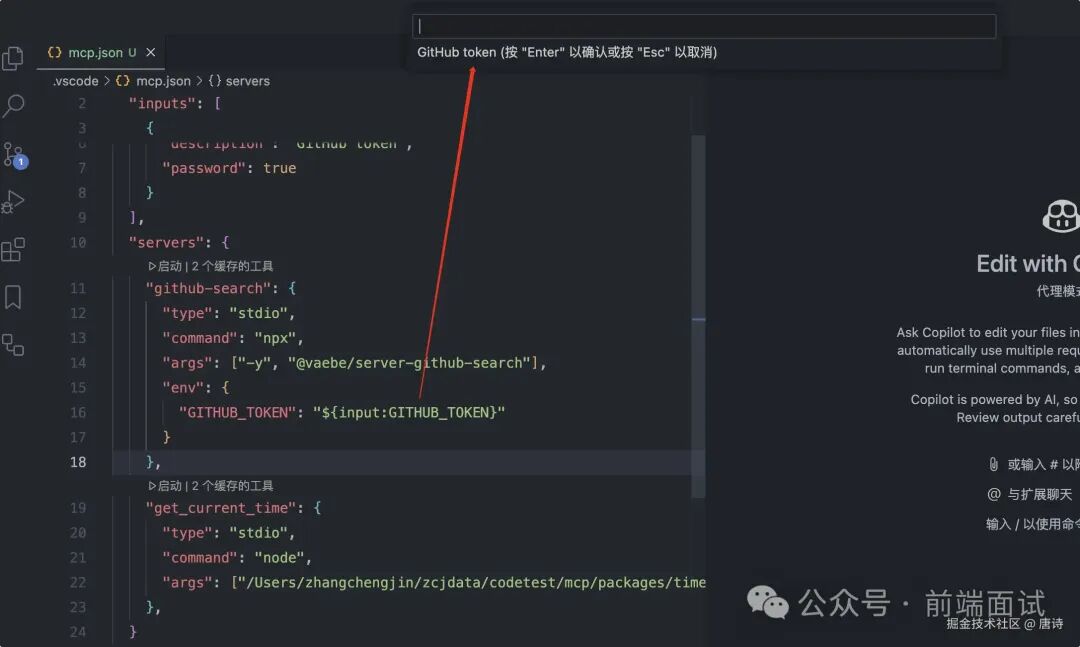Image resolution: width=1080 pixels, height=647 pixels.
Task: Click the paperclip attach icon in chat
Action: pos(993,464)
